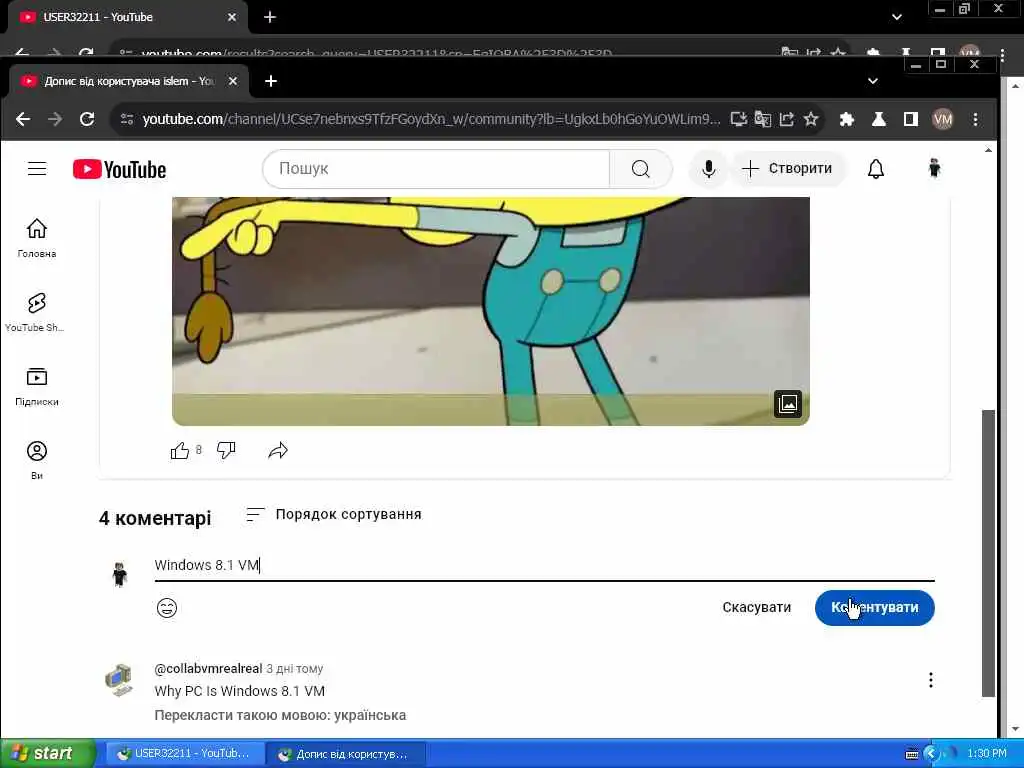
Task: Click the 4 коментарі heading
Action: pyautogui.click(x=155, y=518)
